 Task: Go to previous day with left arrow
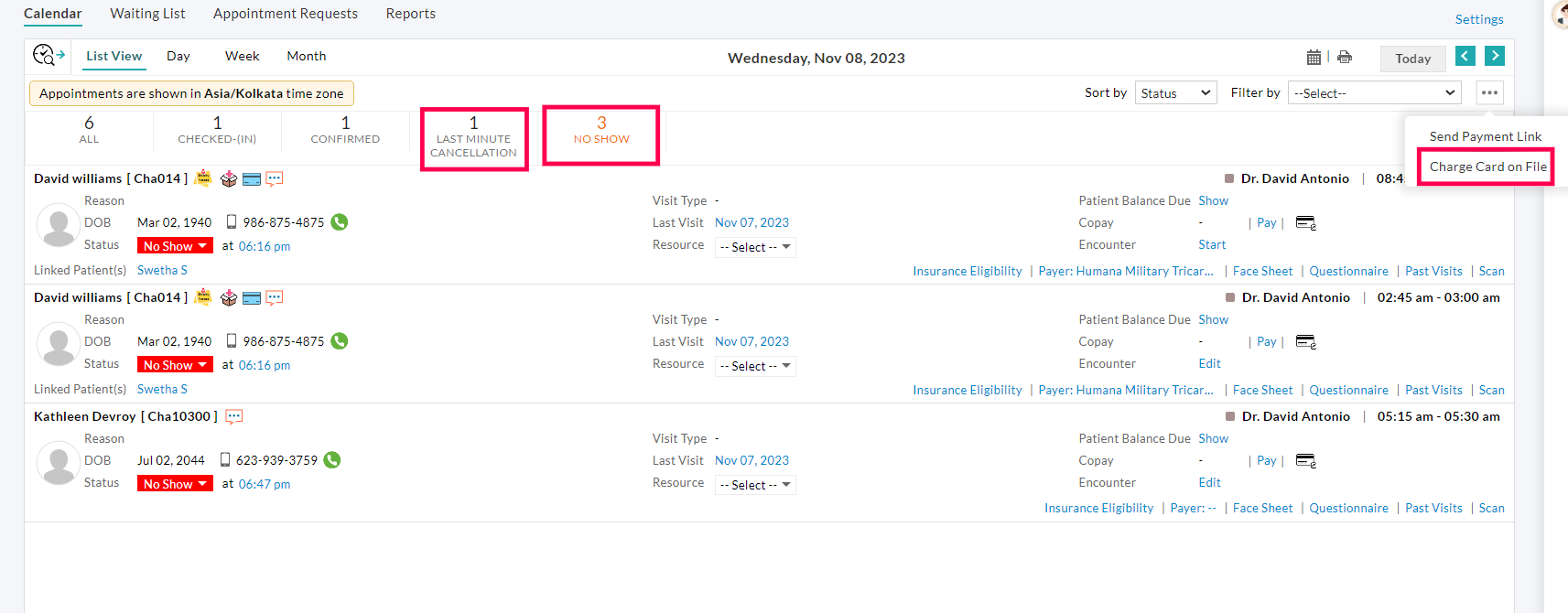(1465, 57)
